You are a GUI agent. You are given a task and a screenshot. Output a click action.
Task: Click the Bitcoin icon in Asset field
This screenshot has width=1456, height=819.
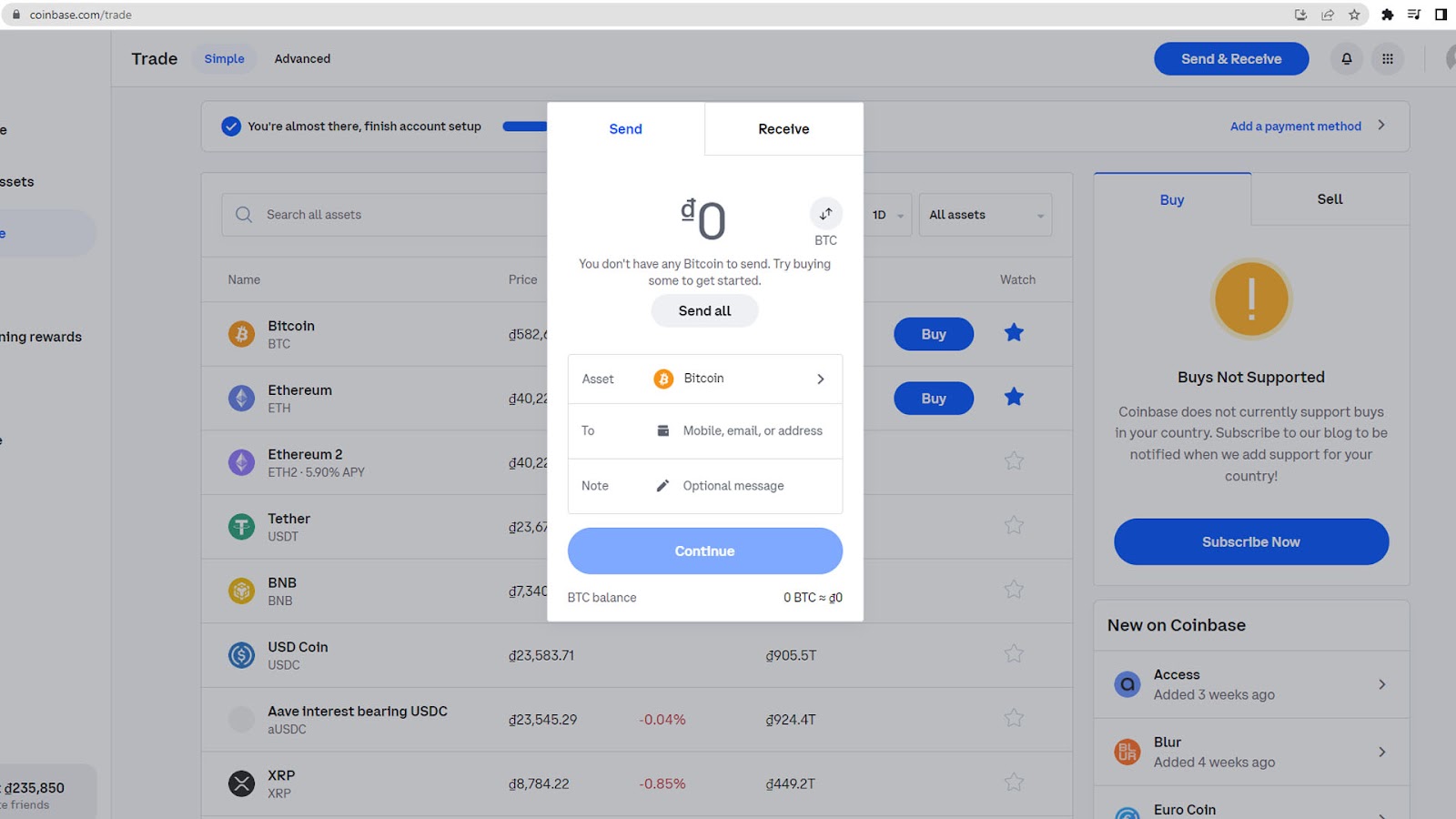pos(663,379)
